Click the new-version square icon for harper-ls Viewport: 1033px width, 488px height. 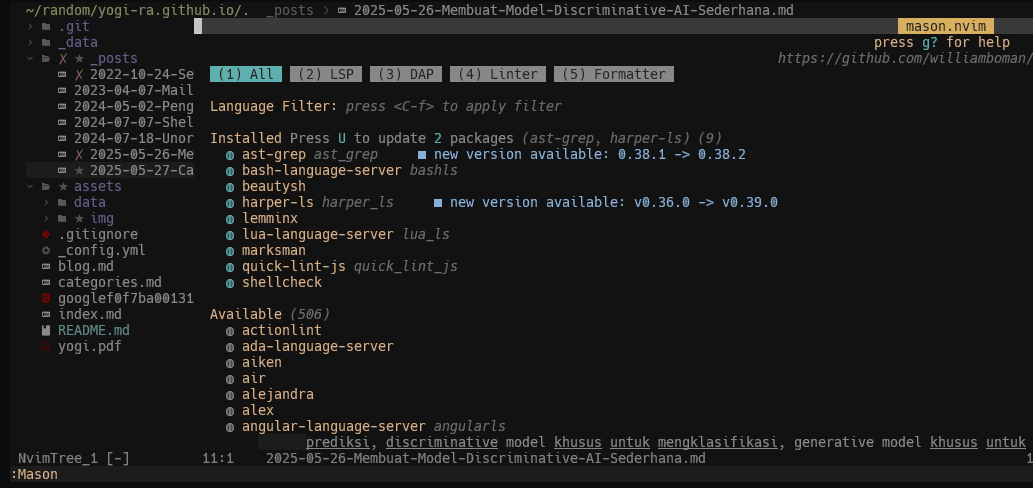click(x=438, y=202)
